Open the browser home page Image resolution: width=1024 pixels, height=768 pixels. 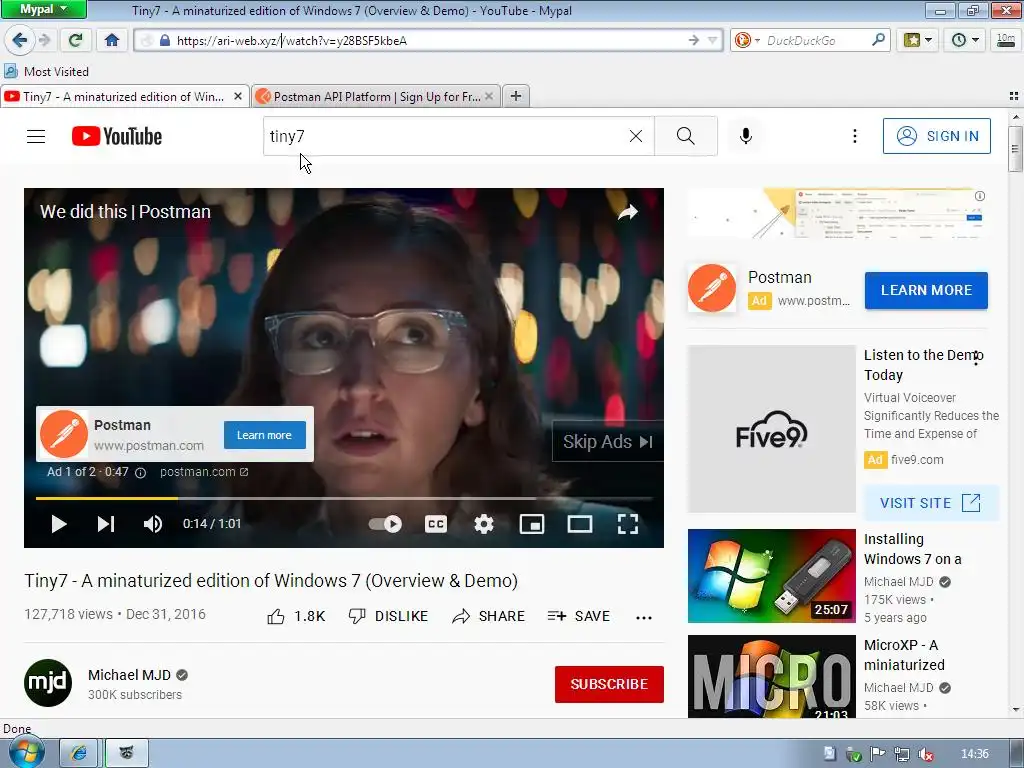tap(112, 40)
